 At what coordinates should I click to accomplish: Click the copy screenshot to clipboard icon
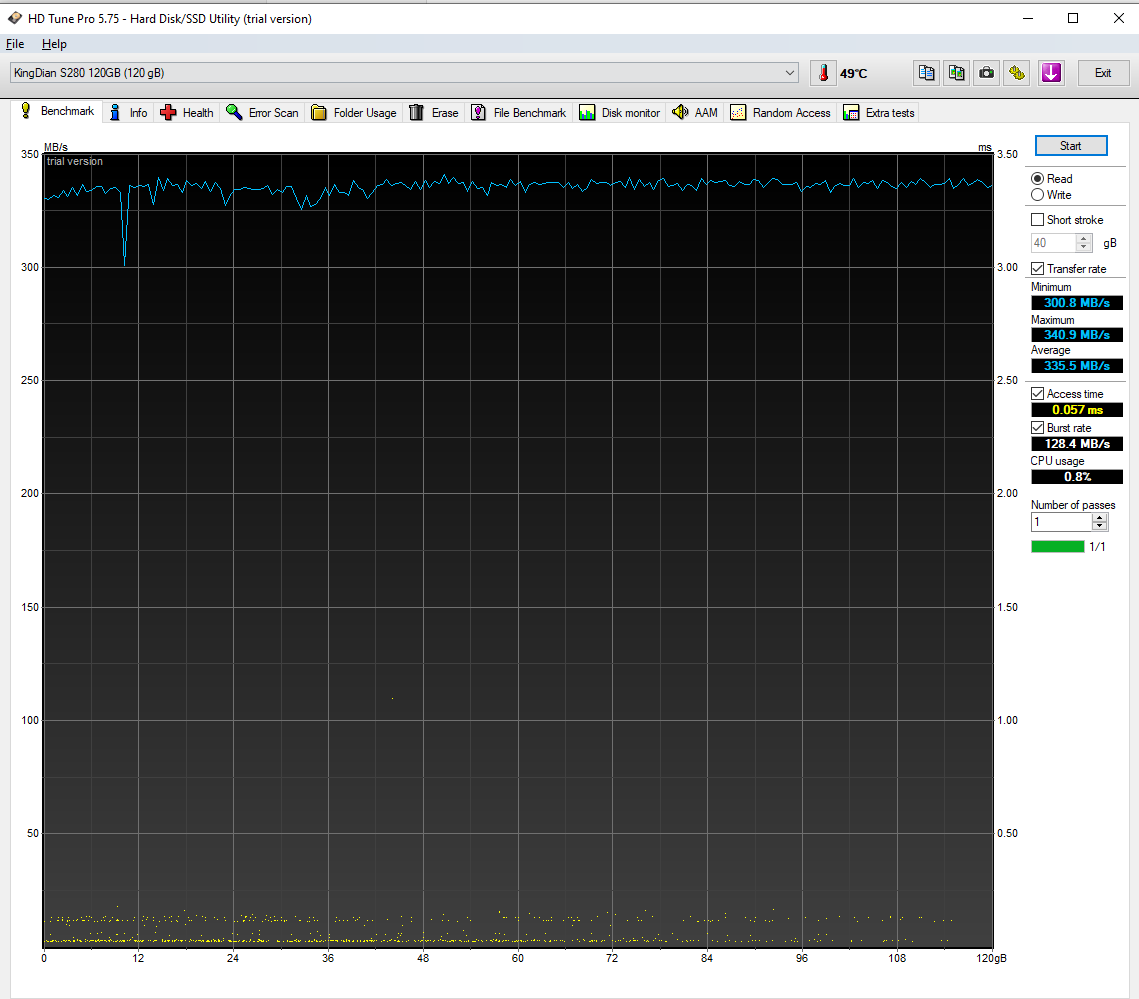point(957,73)
